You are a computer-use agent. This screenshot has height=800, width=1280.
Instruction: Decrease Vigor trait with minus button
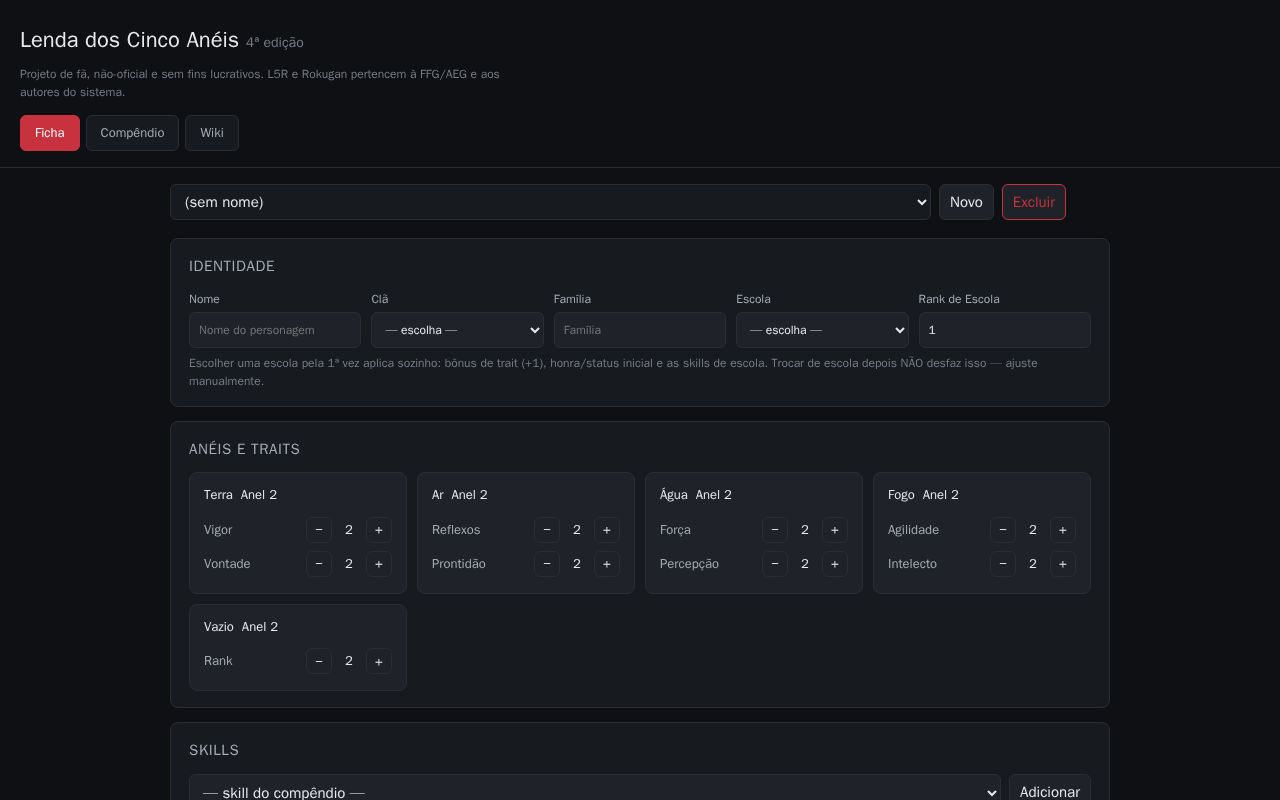[319, 530]
